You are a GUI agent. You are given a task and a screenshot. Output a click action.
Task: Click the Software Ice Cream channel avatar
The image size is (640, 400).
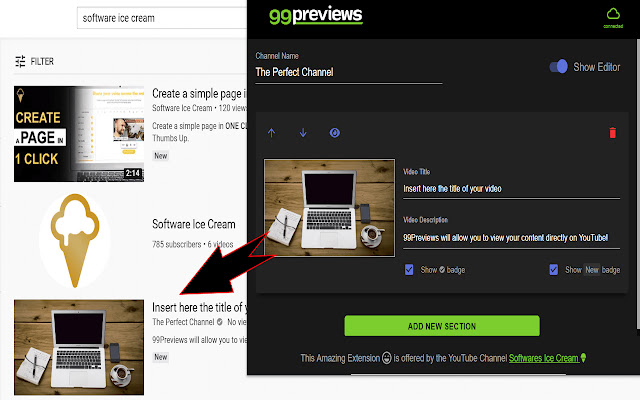tap(75, 240)
